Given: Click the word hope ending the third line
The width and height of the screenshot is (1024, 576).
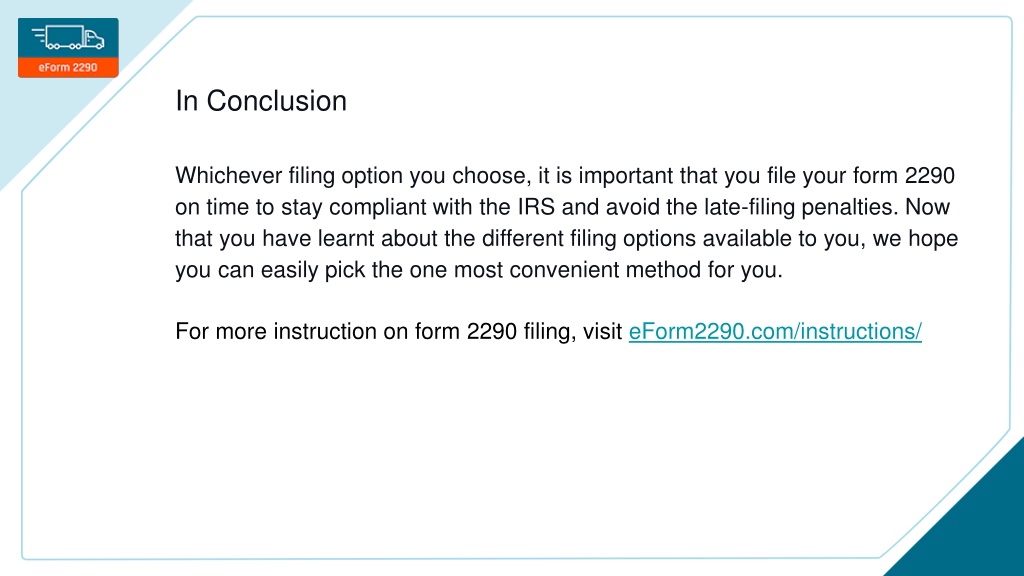Looking at the screenshot, I should [x=933, y=239].
